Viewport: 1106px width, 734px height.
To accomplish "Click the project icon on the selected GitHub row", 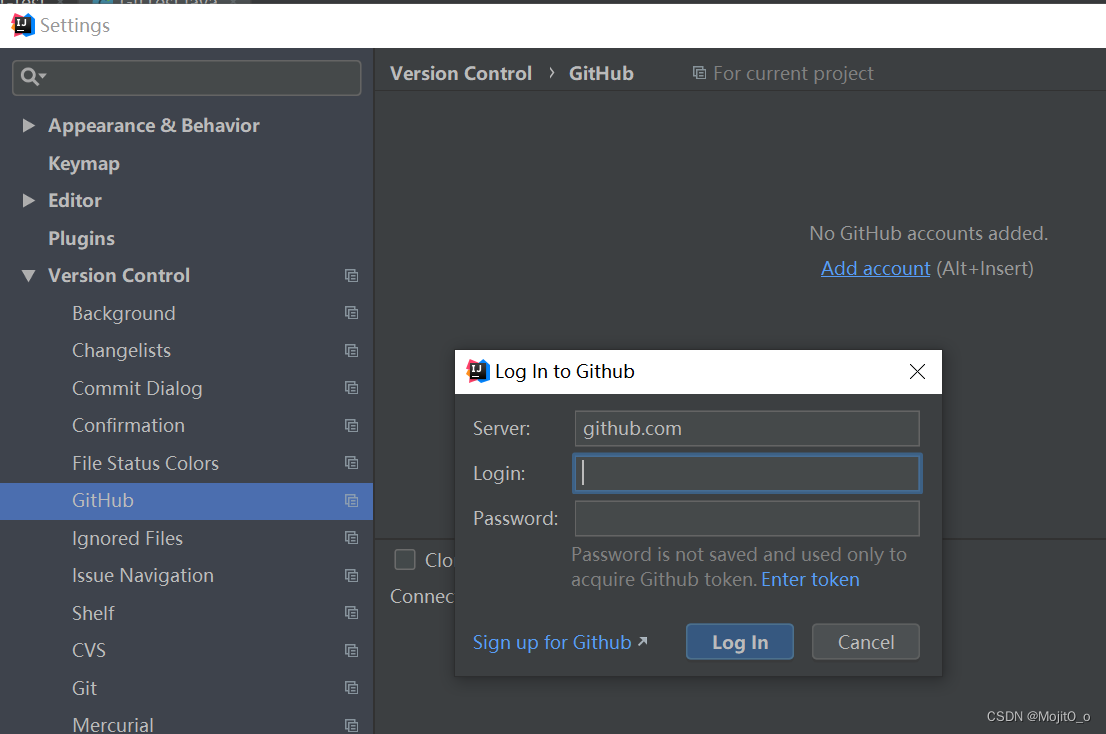I will (x=351, y=501).
